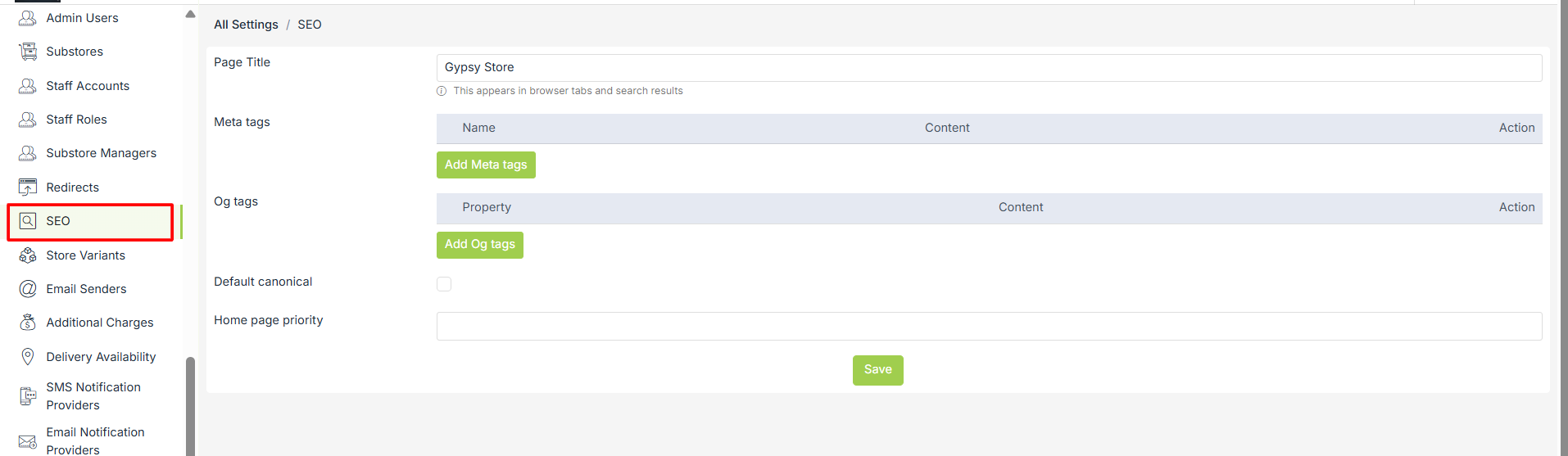Image resolution: width=1568 pixels, height=456 pixels.
Task: Click the Delivery Availability pin icon
Action: pyautogui.click(x=28, y=357)
